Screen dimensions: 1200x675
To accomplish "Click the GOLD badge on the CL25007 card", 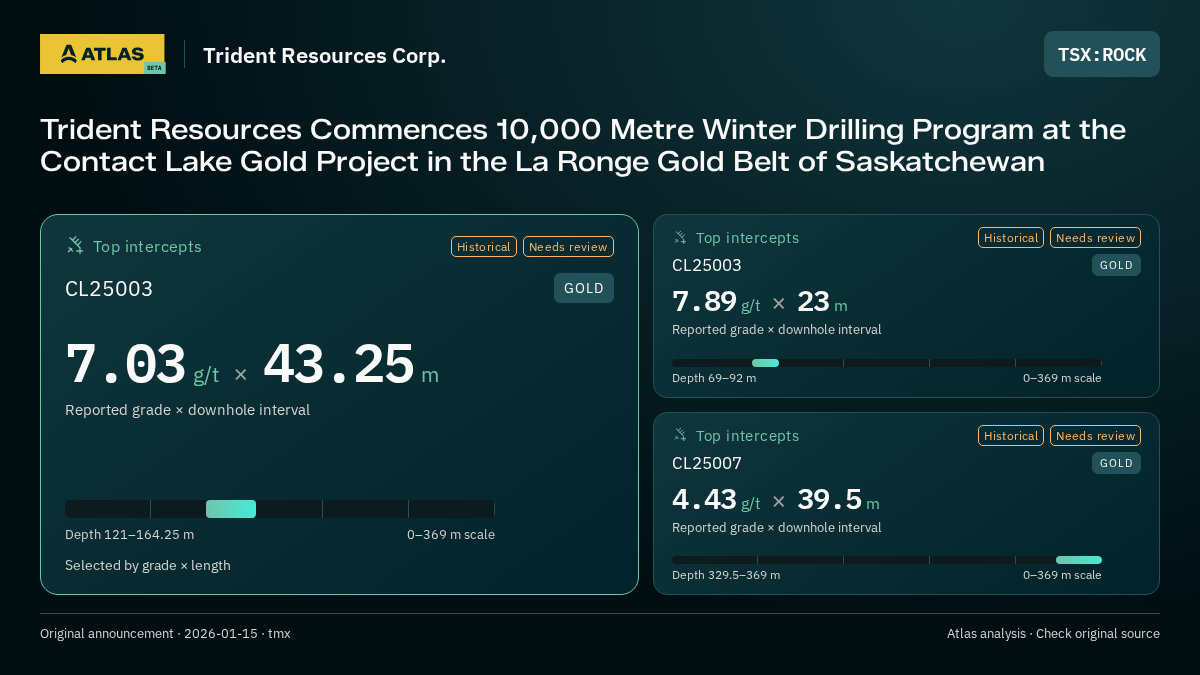I will click(1116, 463).
